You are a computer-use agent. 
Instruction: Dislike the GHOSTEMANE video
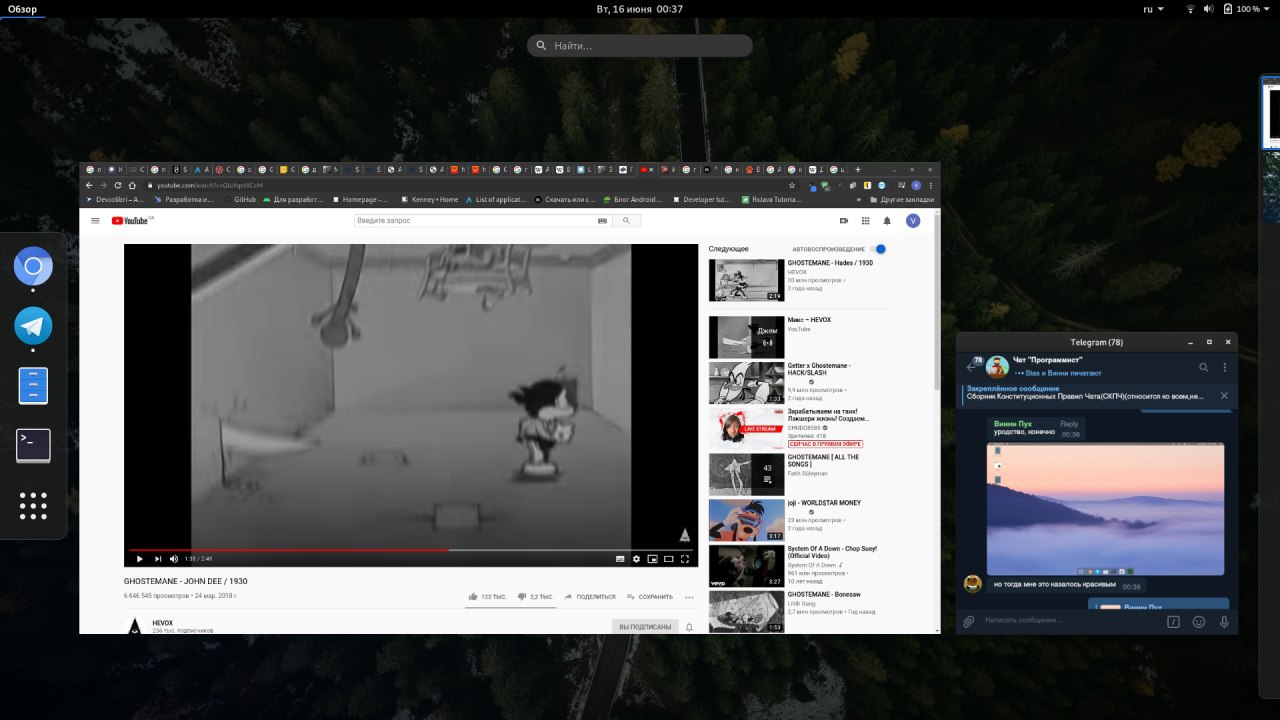535,596
